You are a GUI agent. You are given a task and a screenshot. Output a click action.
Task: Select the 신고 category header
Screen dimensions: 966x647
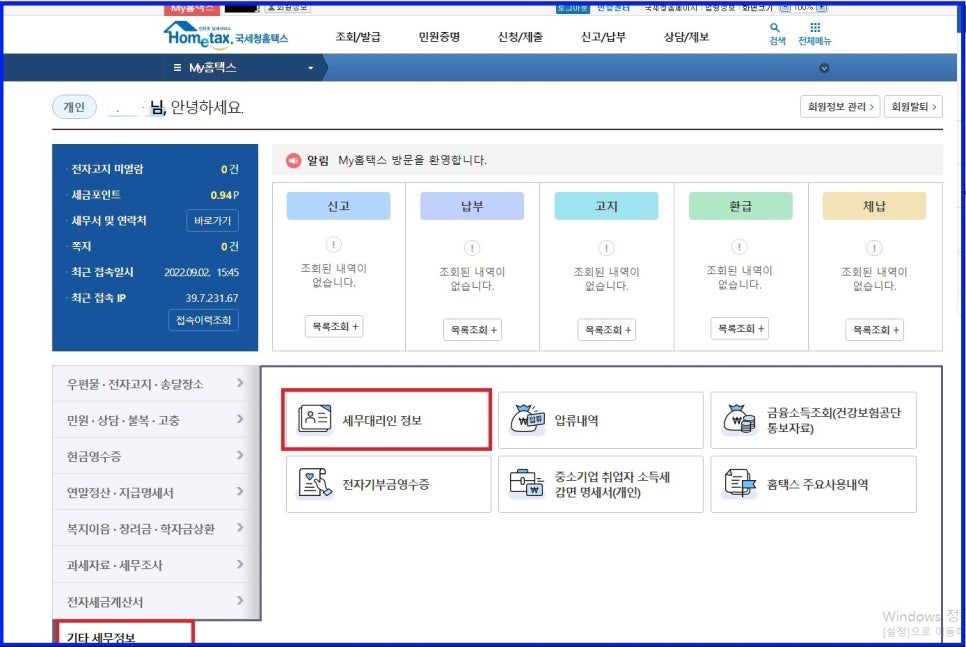[x=338, y=206]
